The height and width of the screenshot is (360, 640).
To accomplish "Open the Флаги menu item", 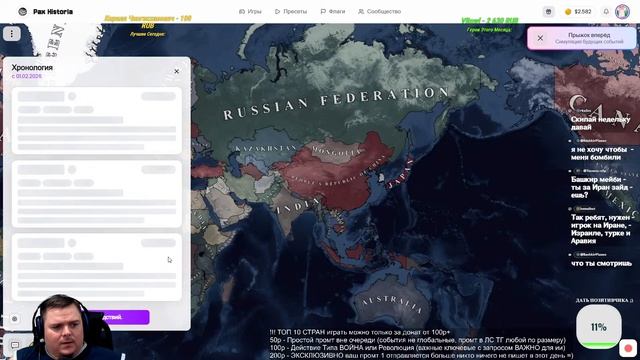I will click(333, 11).
